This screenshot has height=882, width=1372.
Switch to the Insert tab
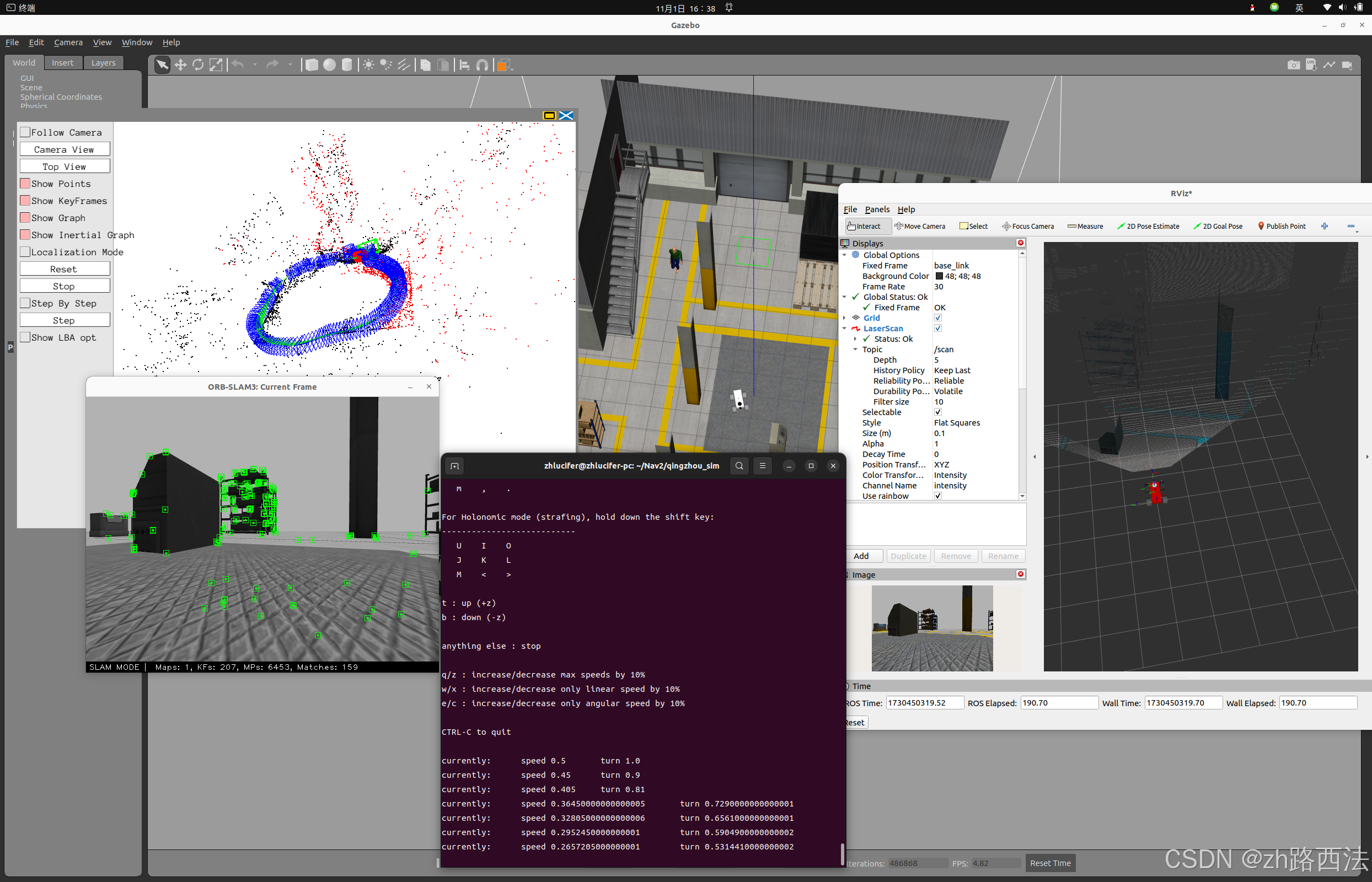pyautogui.click(x=62, y=63)
